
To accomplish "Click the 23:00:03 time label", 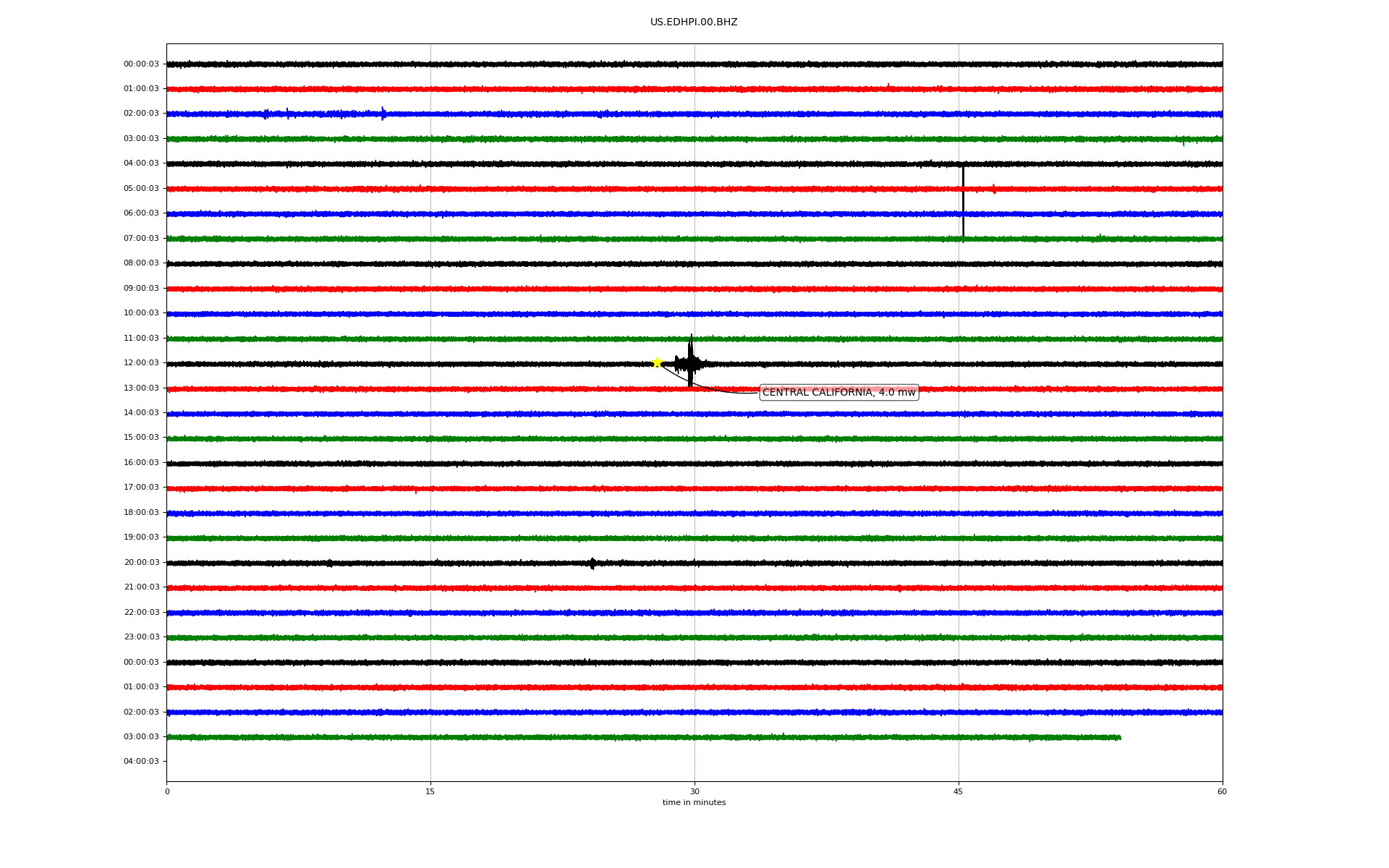I will click(141, 637).
